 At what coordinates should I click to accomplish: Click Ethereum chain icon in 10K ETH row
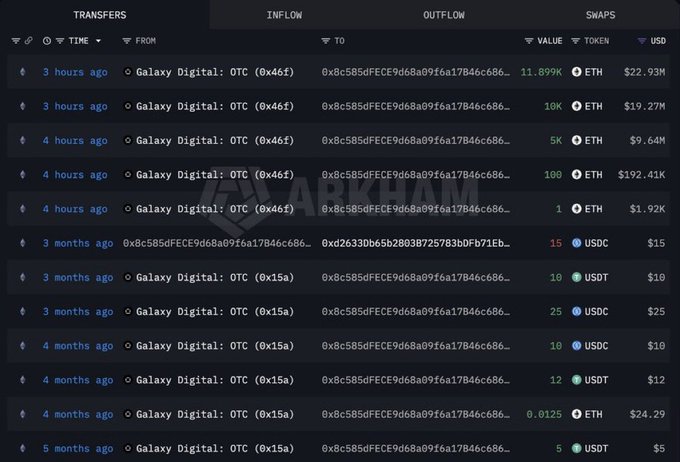pyautogui.click(x=23, y=106)
